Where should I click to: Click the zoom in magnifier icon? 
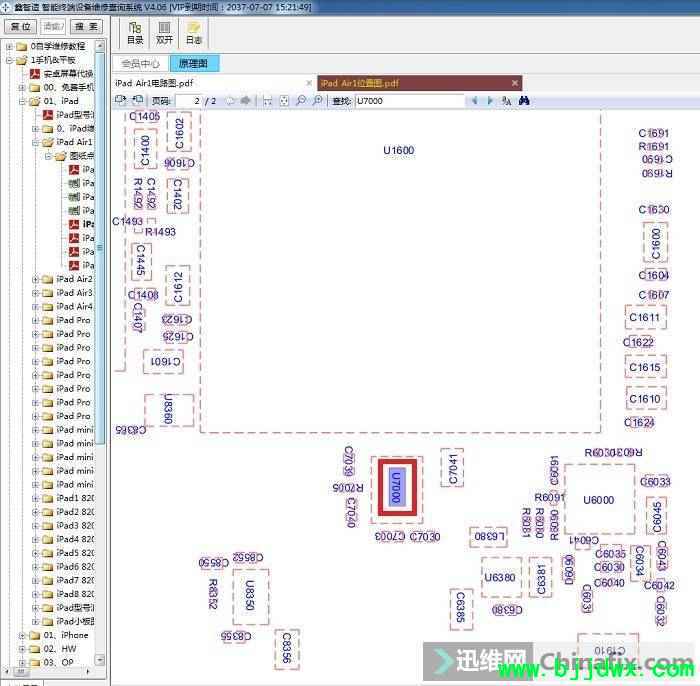point(317,101)
